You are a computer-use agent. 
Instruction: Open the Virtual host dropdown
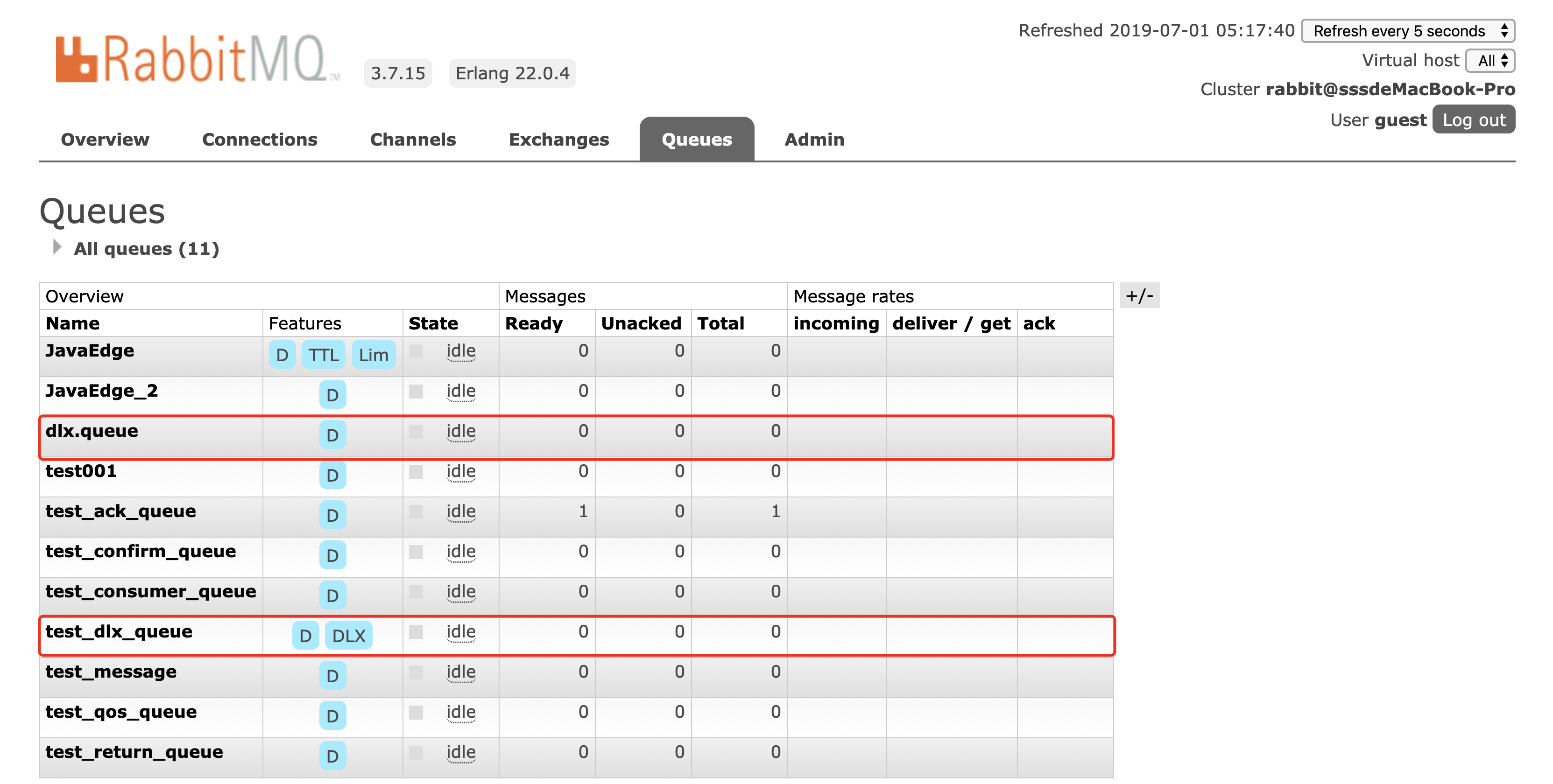pos(1490,60)
